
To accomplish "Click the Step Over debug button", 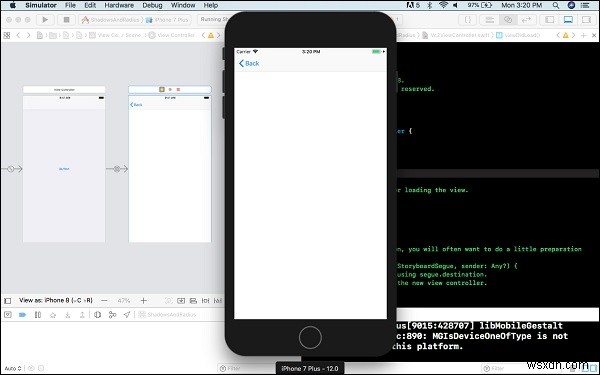I will [x=53, y=315].
